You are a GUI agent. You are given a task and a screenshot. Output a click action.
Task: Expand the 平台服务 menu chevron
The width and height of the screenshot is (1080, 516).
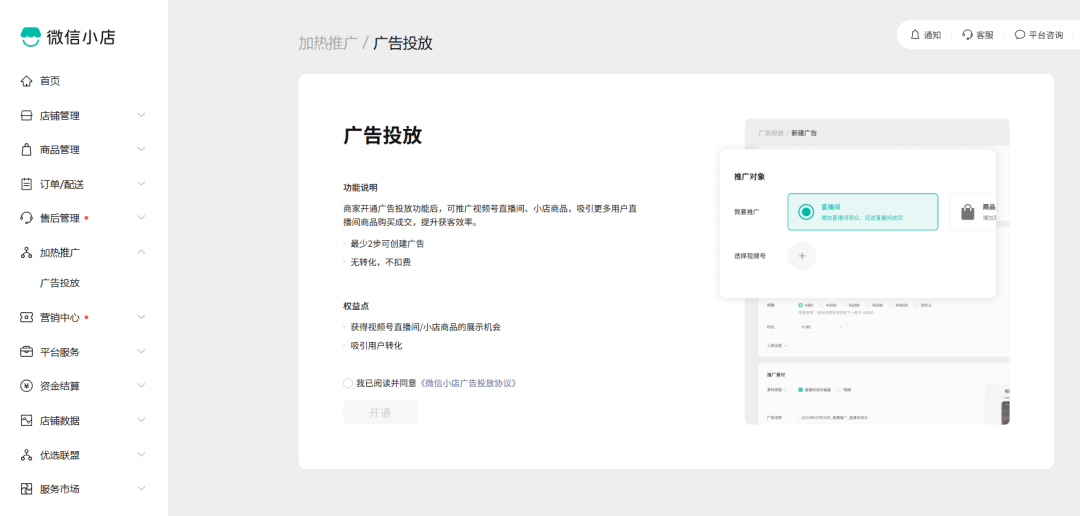[141, 351]
